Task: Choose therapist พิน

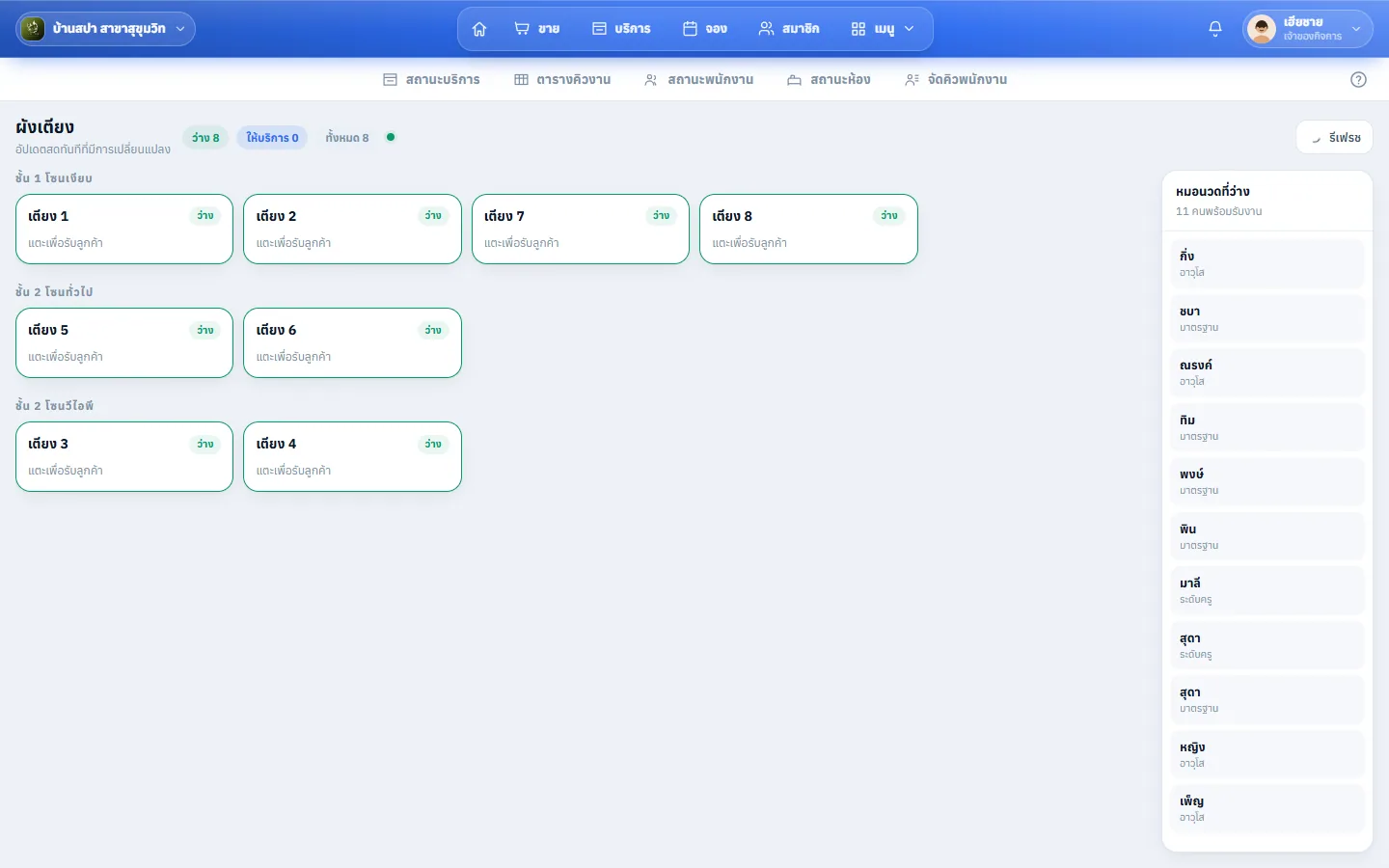Action: [1267, 536]
